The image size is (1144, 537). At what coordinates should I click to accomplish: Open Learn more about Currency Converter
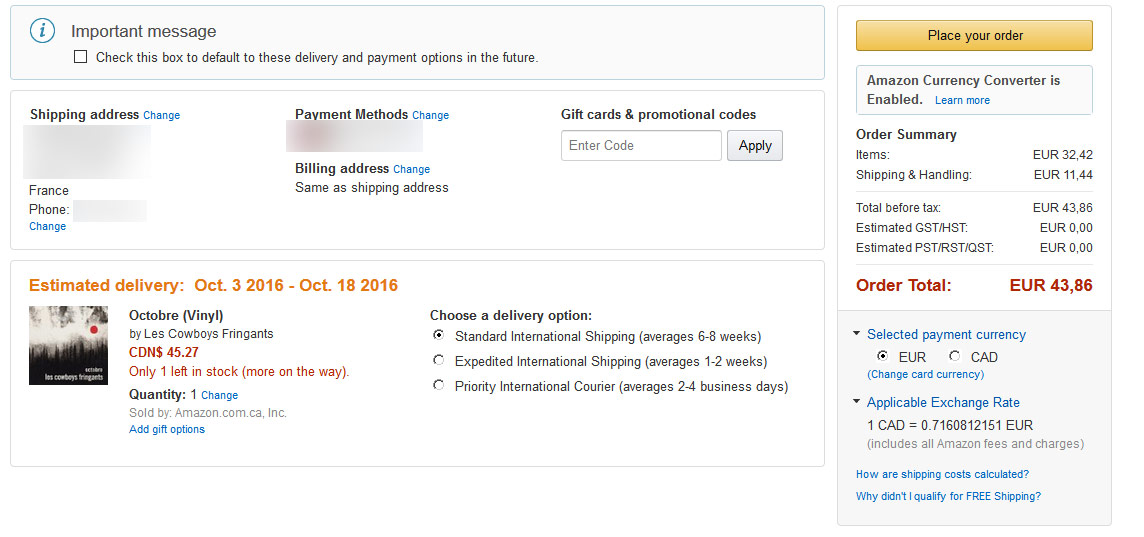tap(962, 100)
